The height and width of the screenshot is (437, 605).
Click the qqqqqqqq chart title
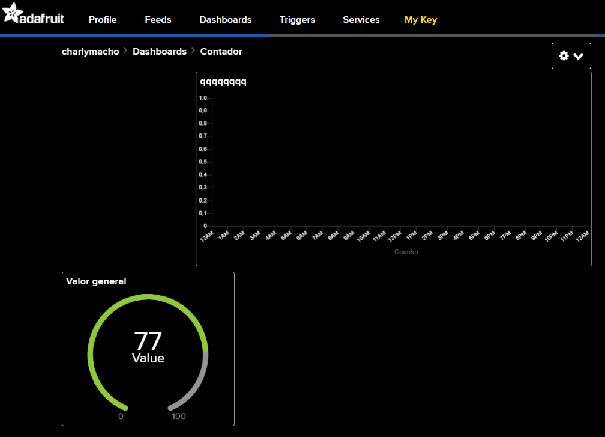tap(223, 82)
